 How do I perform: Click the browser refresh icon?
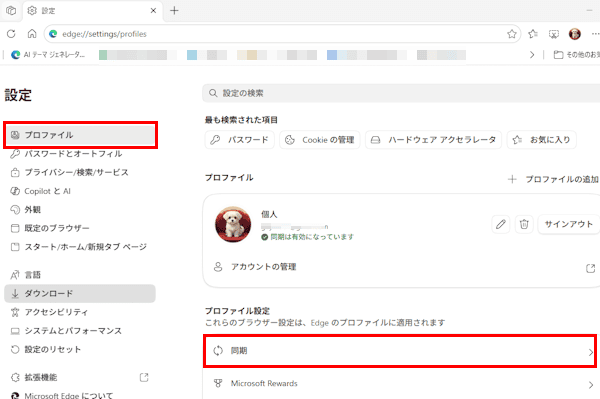(x=11, y=34)
